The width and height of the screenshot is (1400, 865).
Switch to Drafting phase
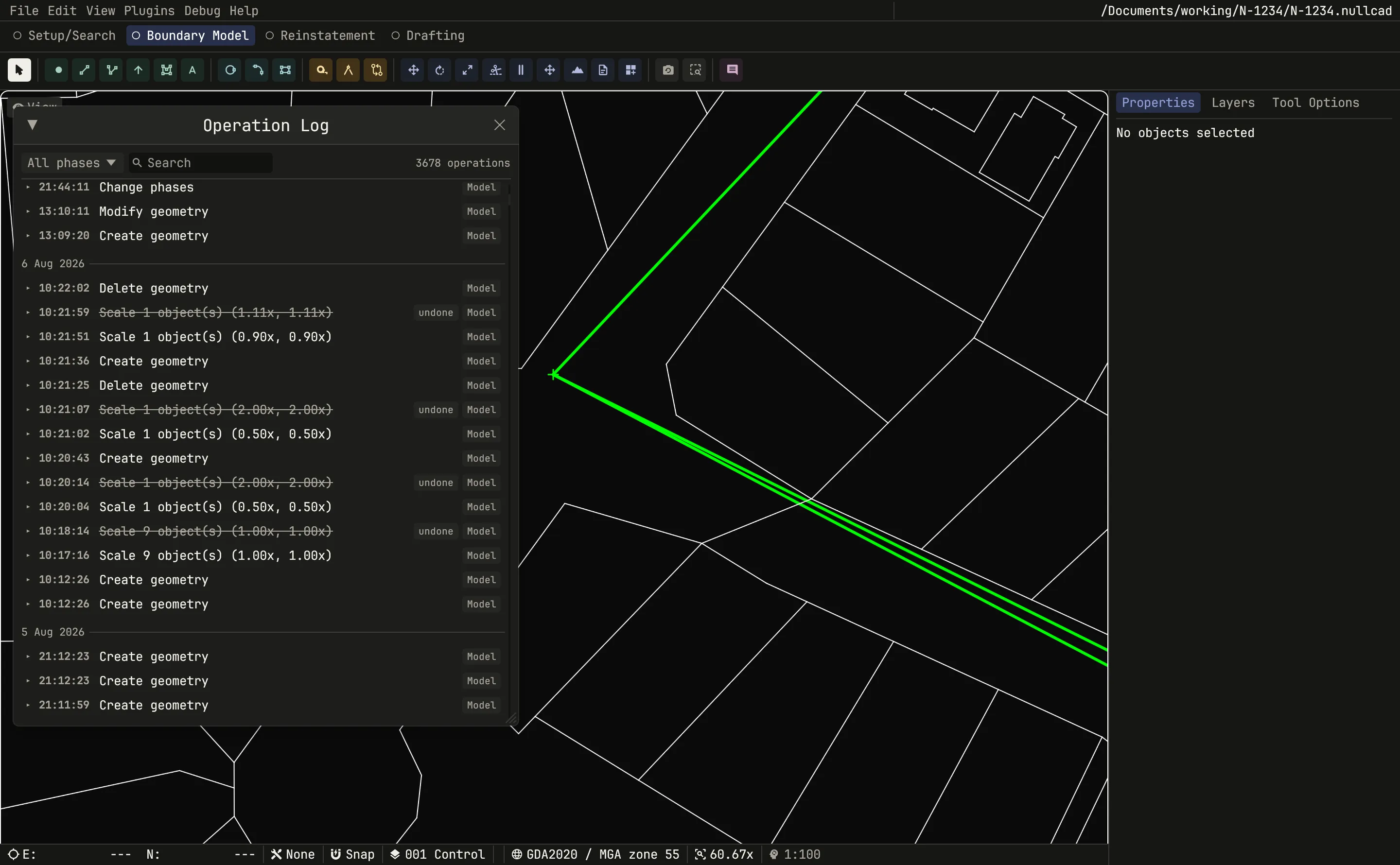(428, 35)
